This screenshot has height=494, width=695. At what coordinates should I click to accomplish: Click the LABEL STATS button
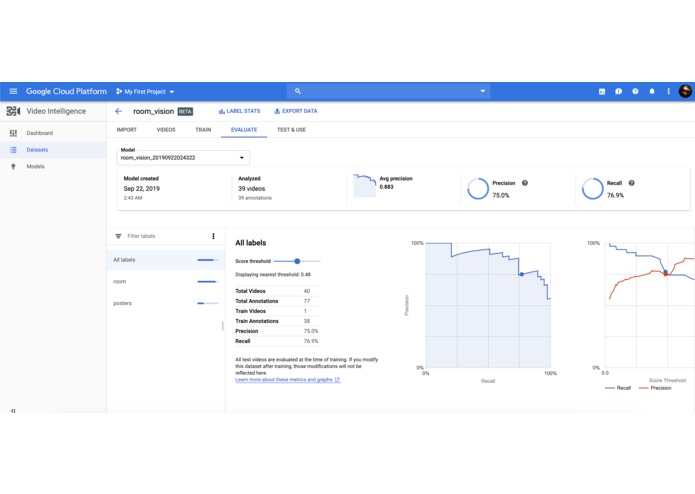coord(239,111)
